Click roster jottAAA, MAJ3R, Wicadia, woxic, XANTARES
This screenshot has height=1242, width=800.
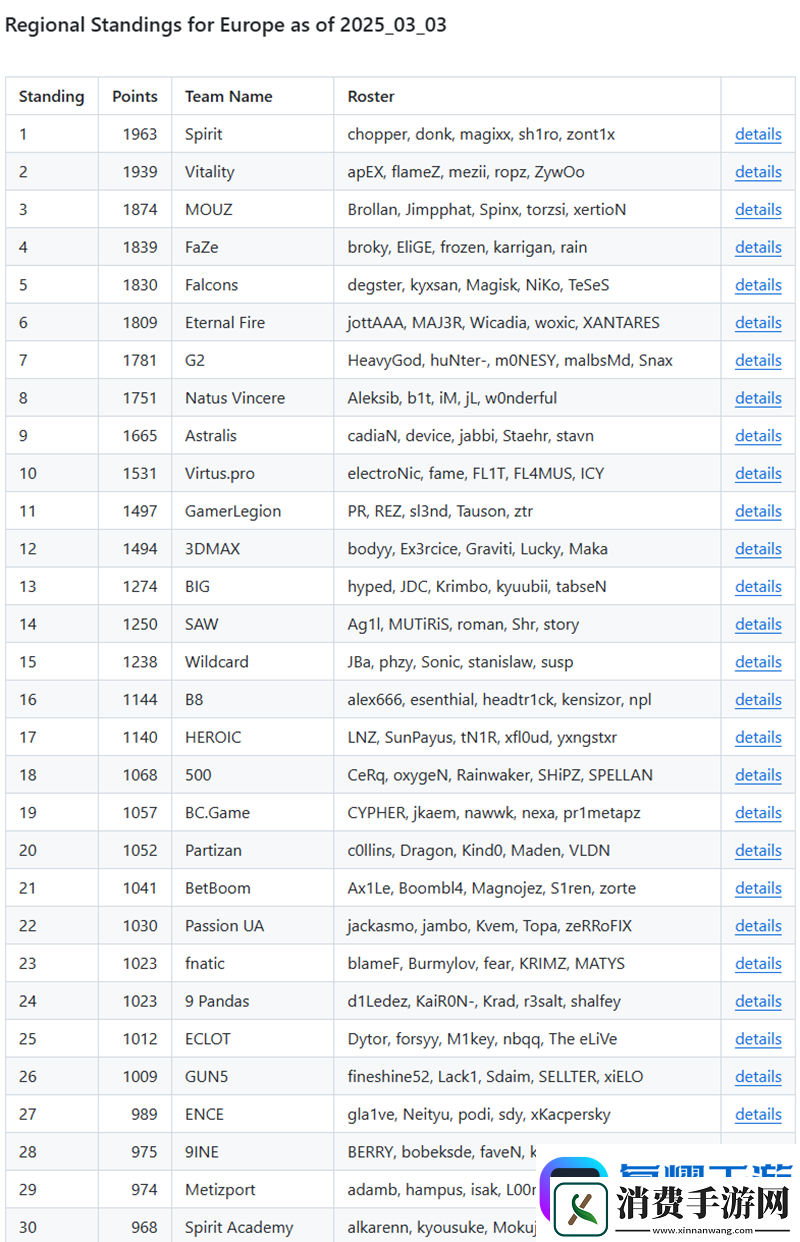tap(504, 323)
